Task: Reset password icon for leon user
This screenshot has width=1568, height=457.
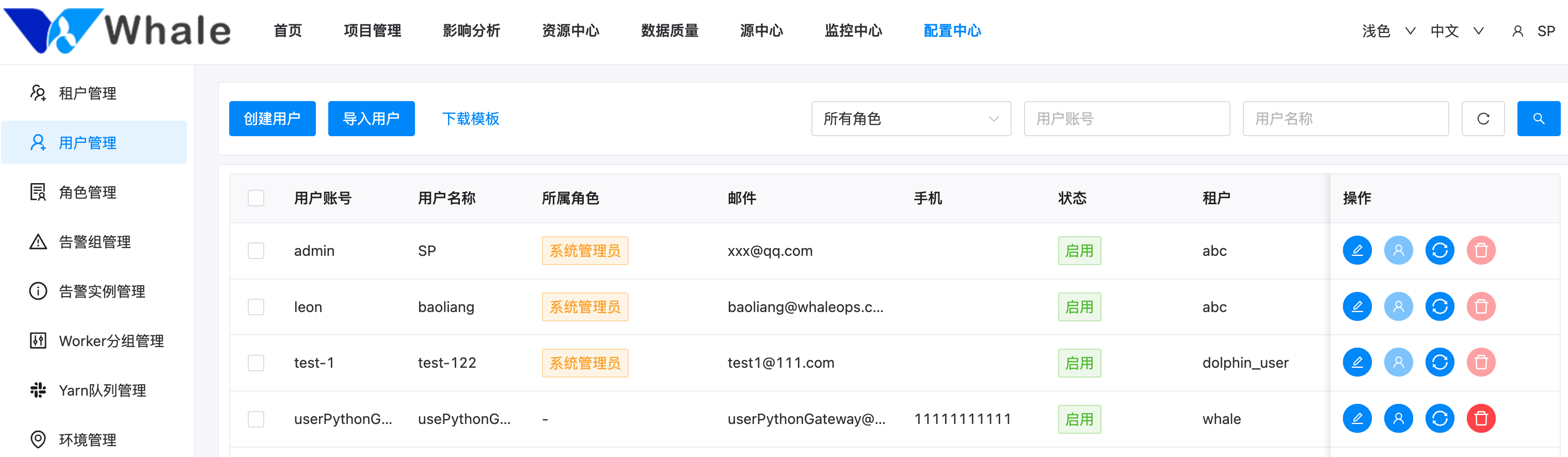Action: click(x=1439, y=307)
